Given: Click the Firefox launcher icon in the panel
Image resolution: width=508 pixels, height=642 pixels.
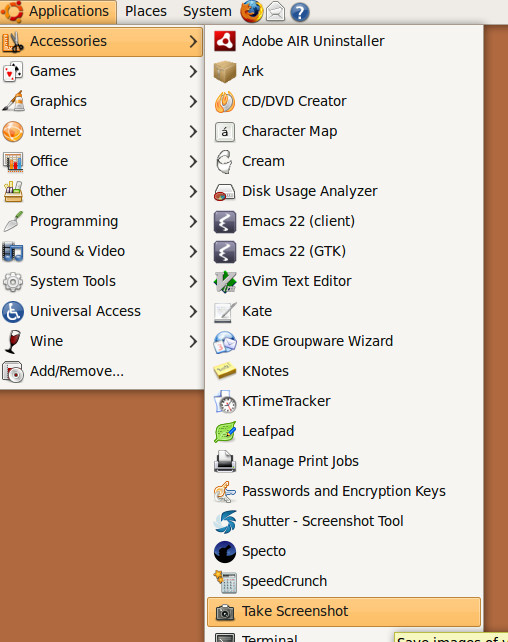Looking at the screenshot, I should coord(251,11).
